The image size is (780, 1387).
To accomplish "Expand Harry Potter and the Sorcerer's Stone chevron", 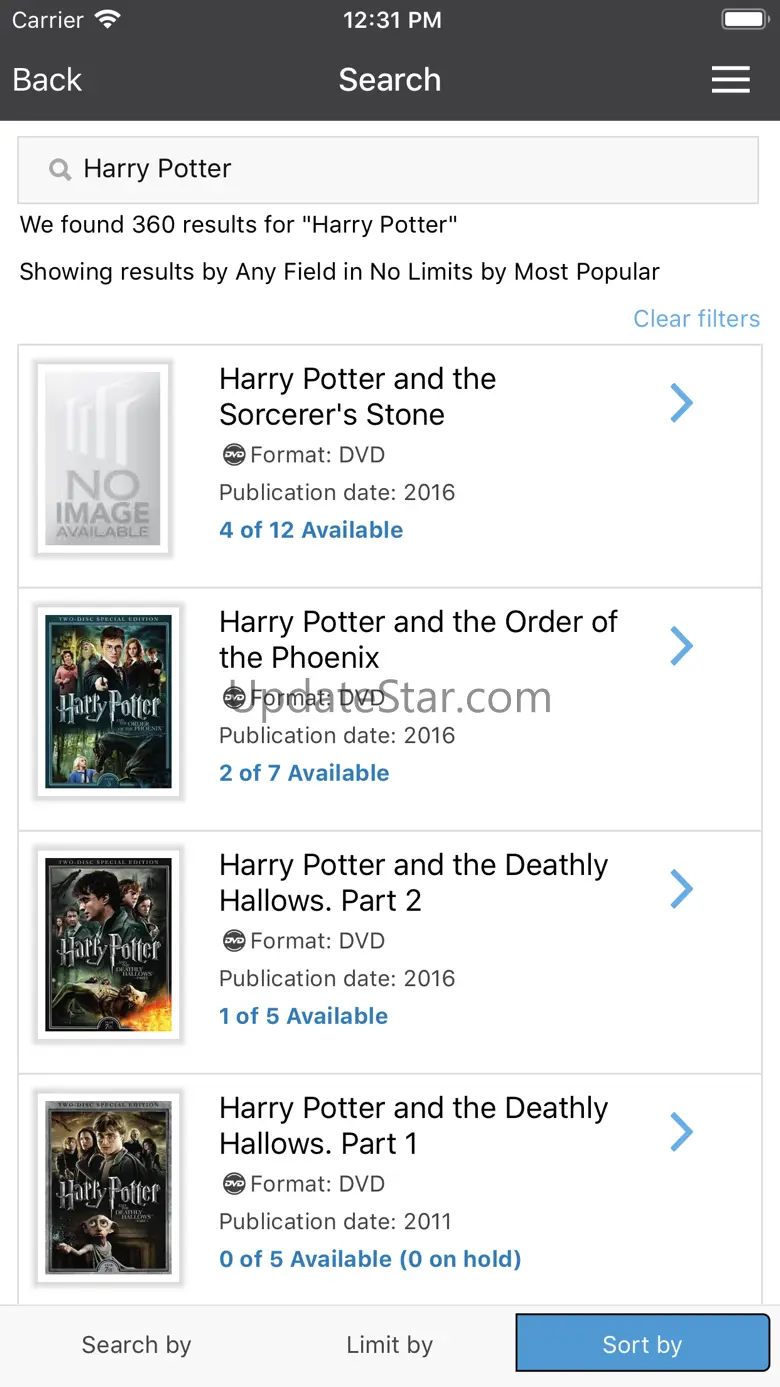I will [681, 403].
